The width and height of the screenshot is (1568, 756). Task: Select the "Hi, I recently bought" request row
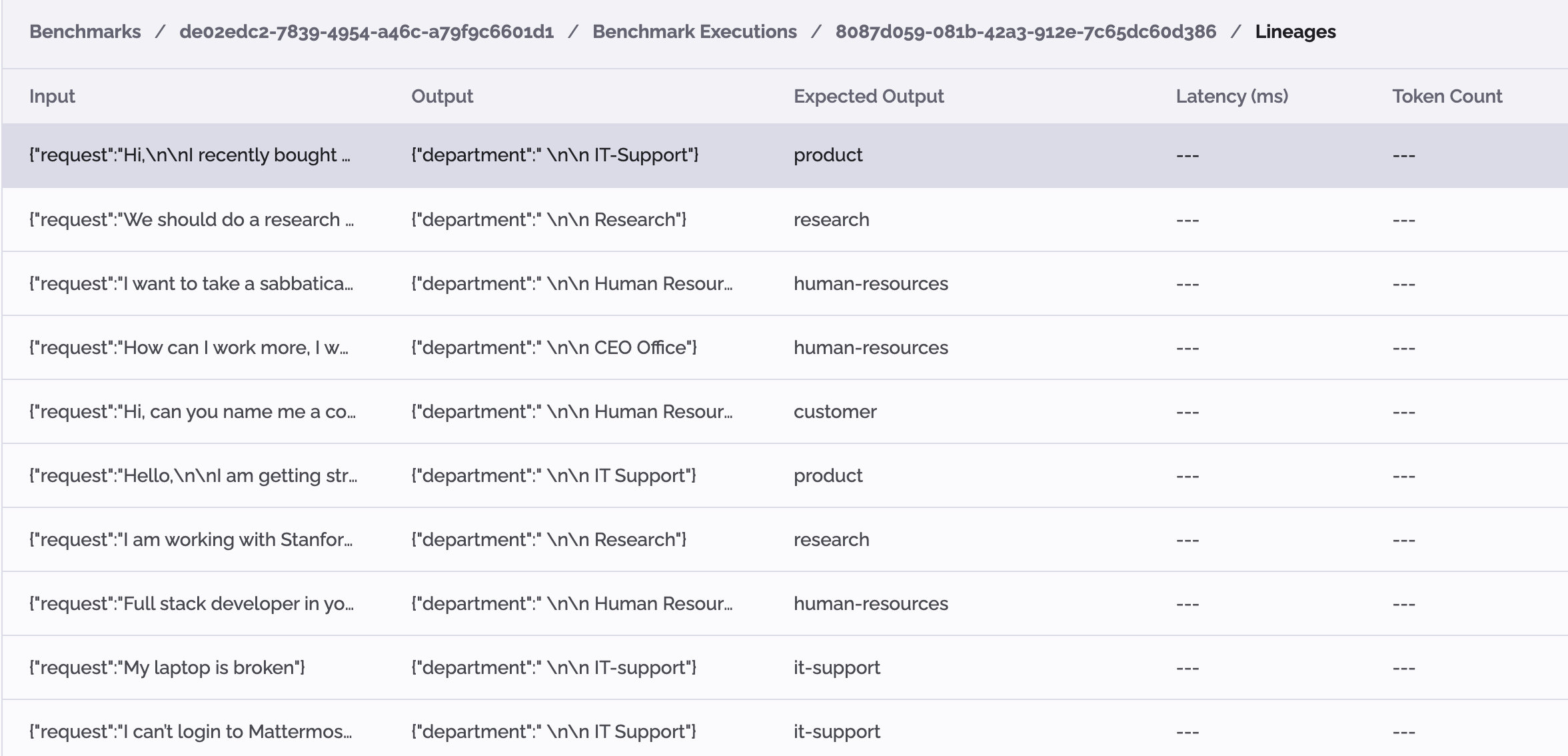coord(190,155)
